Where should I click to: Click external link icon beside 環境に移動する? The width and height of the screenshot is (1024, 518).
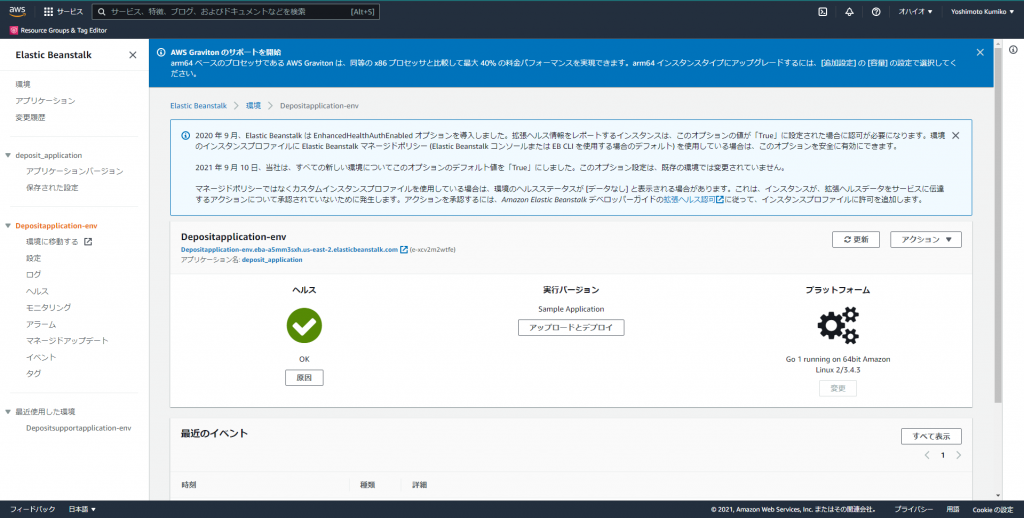(x=88, y=242)
